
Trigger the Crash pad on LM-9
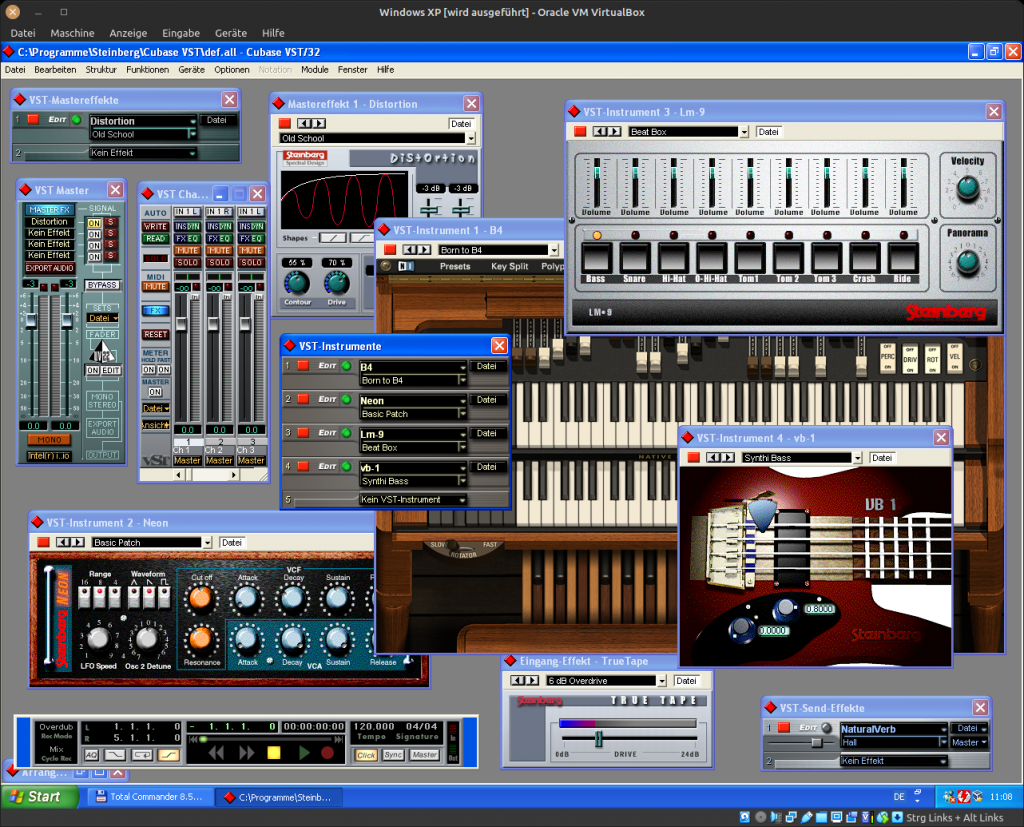pos(864,259)
